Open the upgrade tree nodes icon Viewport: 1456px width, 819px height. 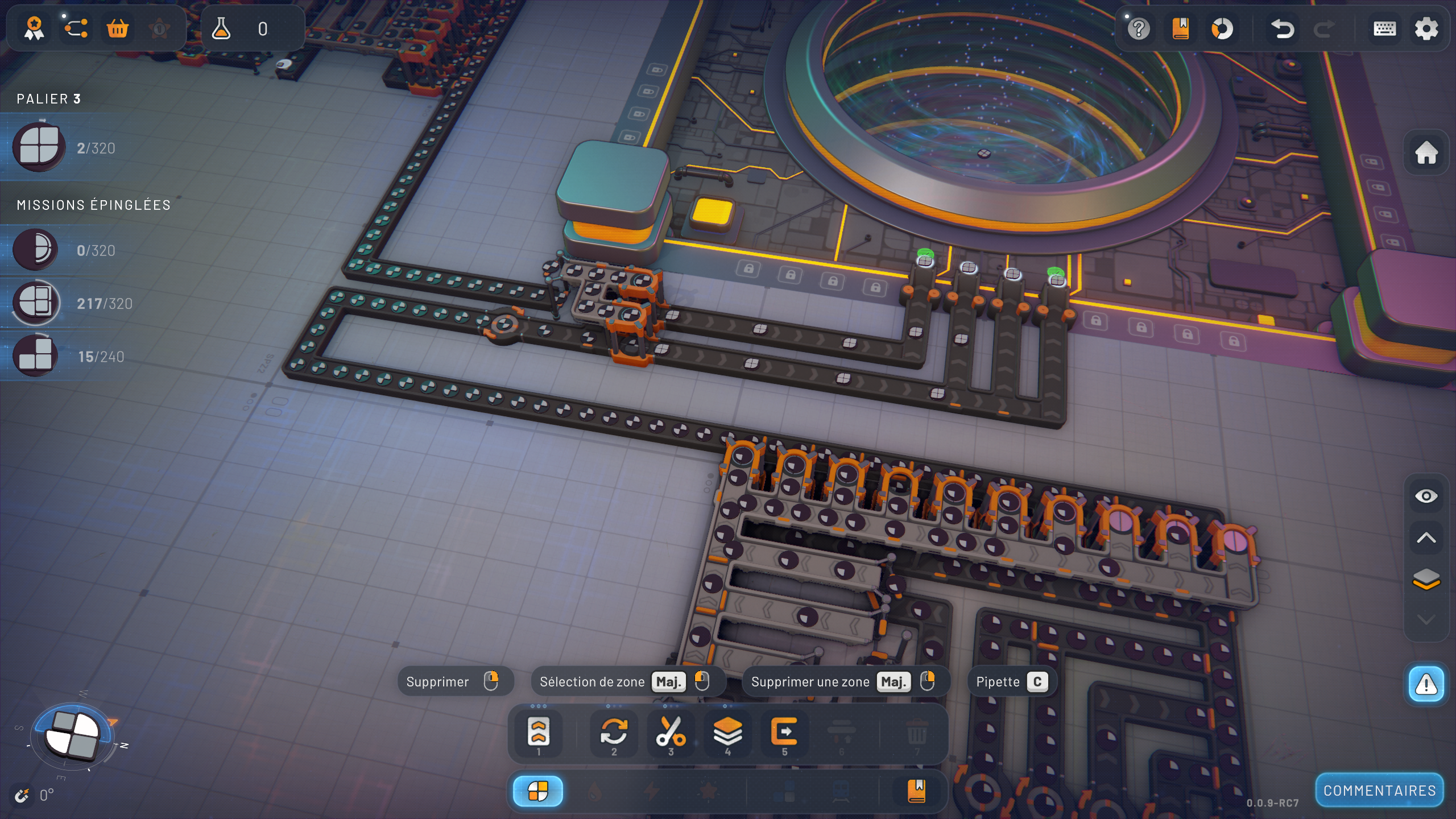(76, 28)
